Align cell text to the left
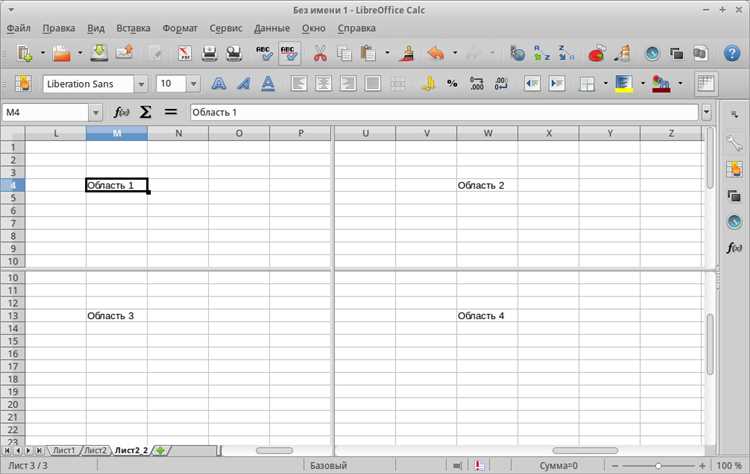The width and height of the screenshot is (750, 474). point(298,84)
